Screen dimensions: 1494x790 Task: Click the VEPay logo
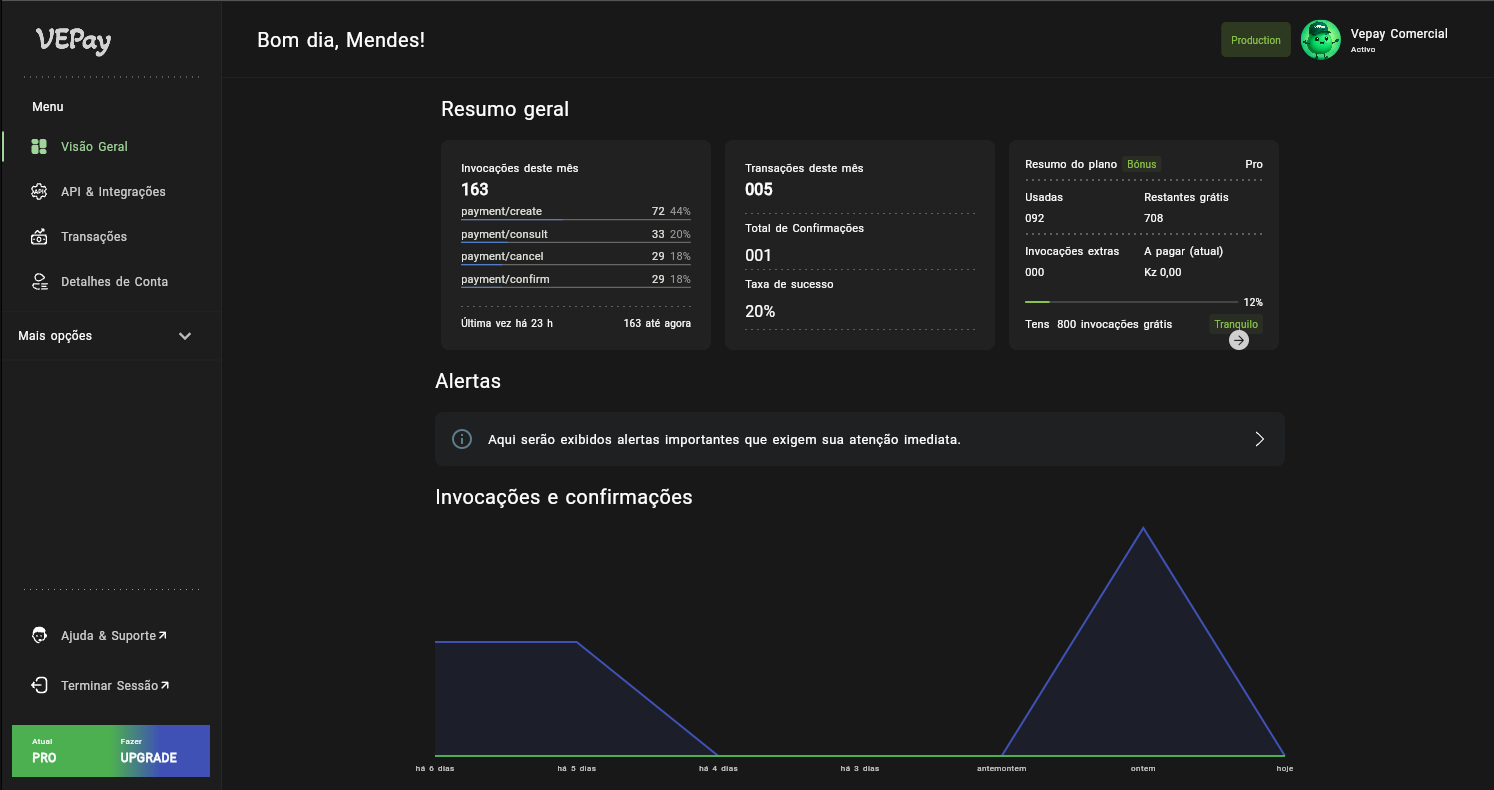tap(73, 42)
